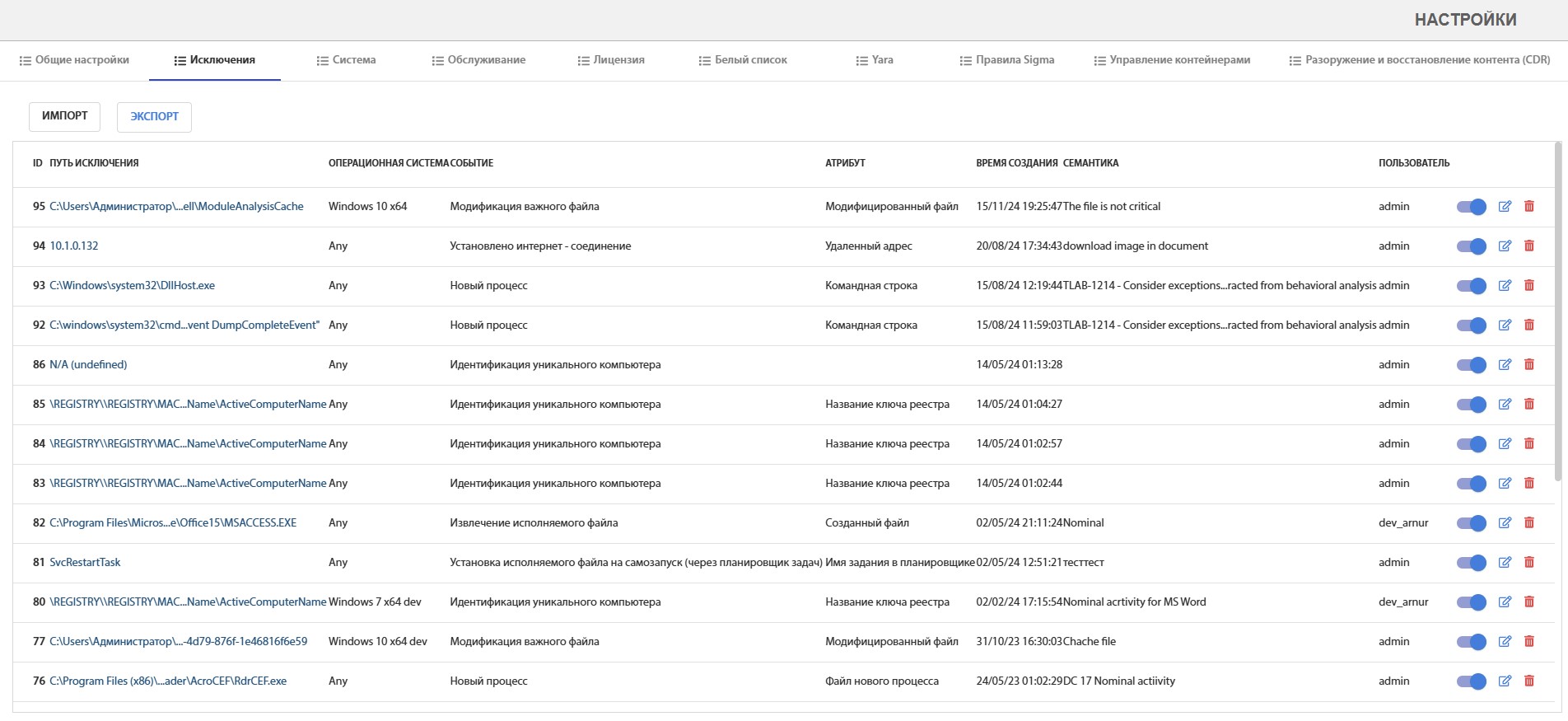This screenshot has width=1568, height=721.
Task: Click the vertical scrollbar of the exclusions table
Action: 1557,313
